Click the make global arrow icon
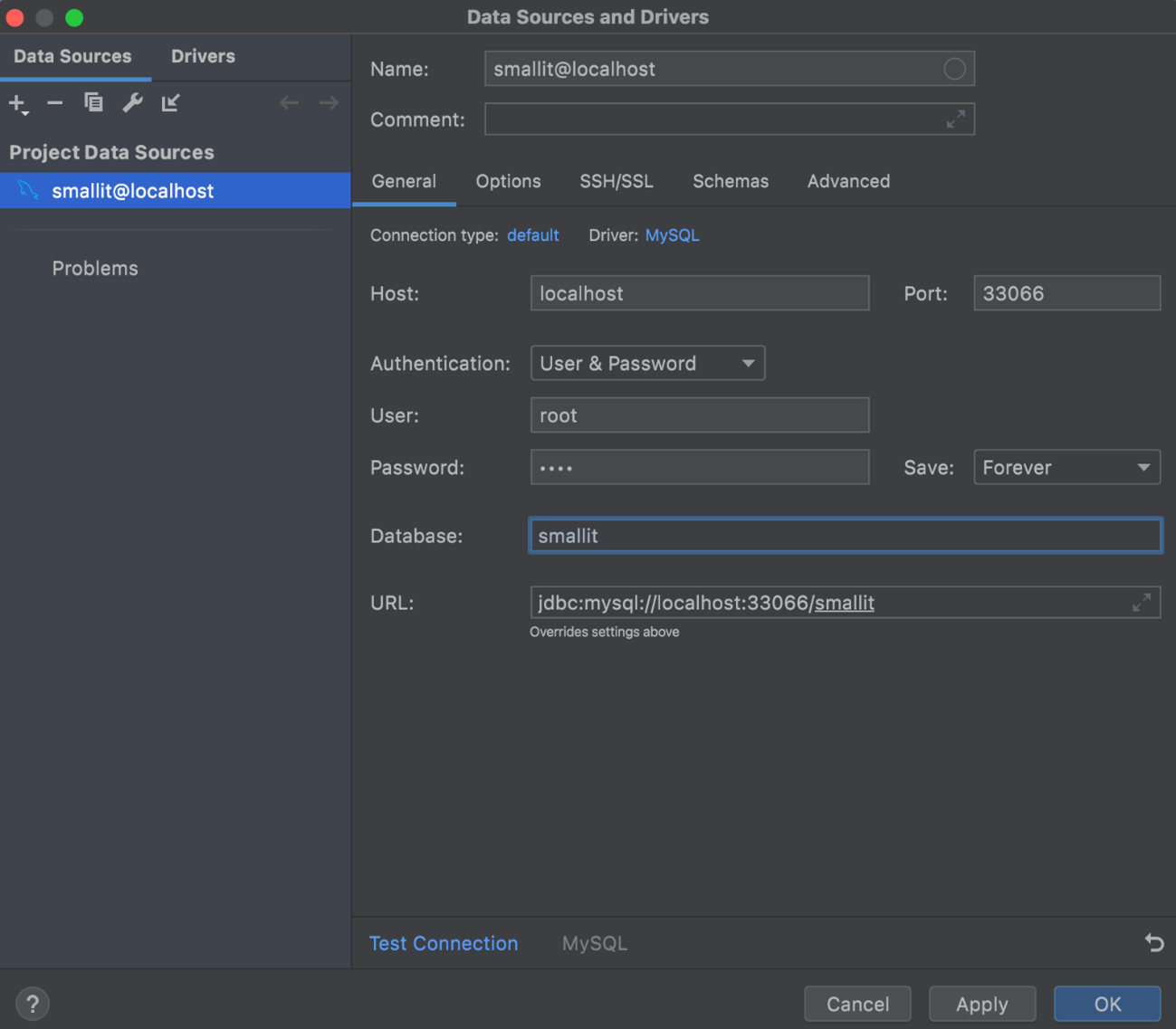This screenshot has height=1029, width=1176. [170, 103]
